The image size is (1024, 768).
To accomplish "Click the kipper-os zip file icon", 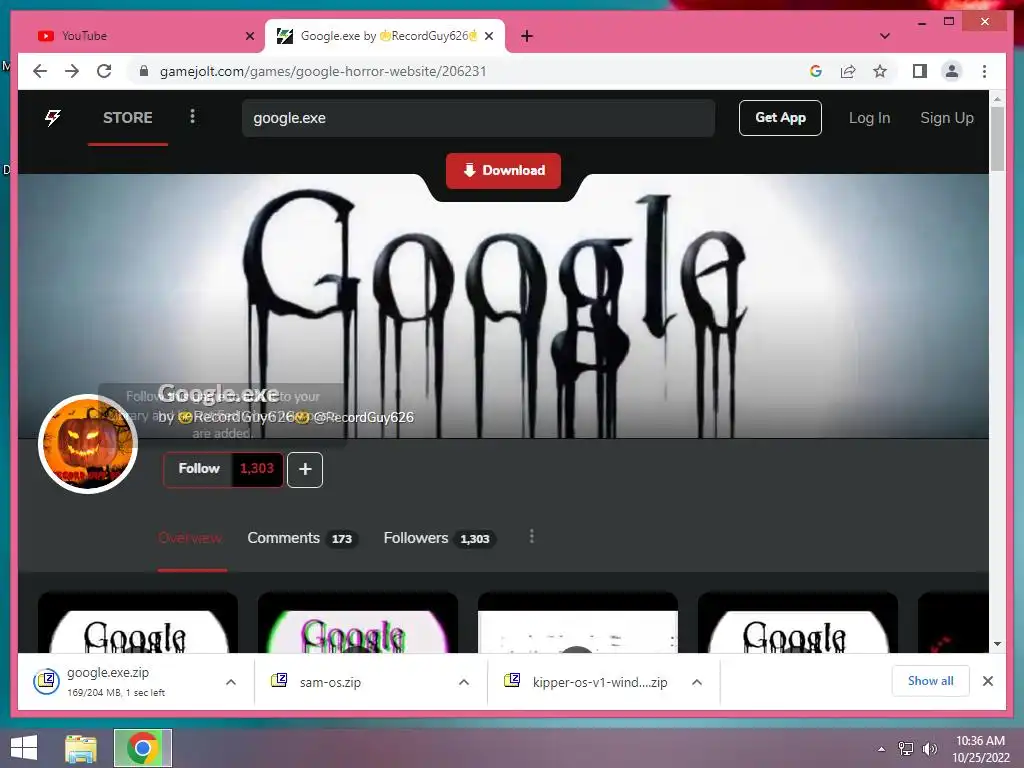I will pos(512,680).
